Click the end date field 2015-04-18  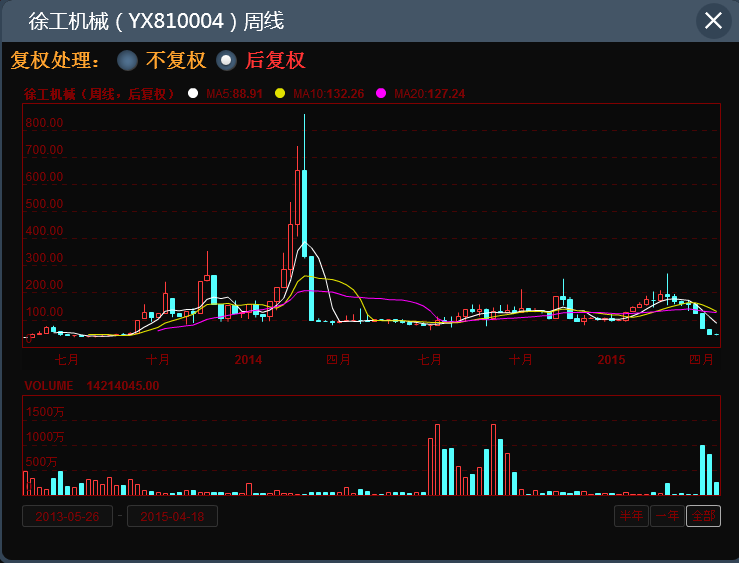(172, 516)
